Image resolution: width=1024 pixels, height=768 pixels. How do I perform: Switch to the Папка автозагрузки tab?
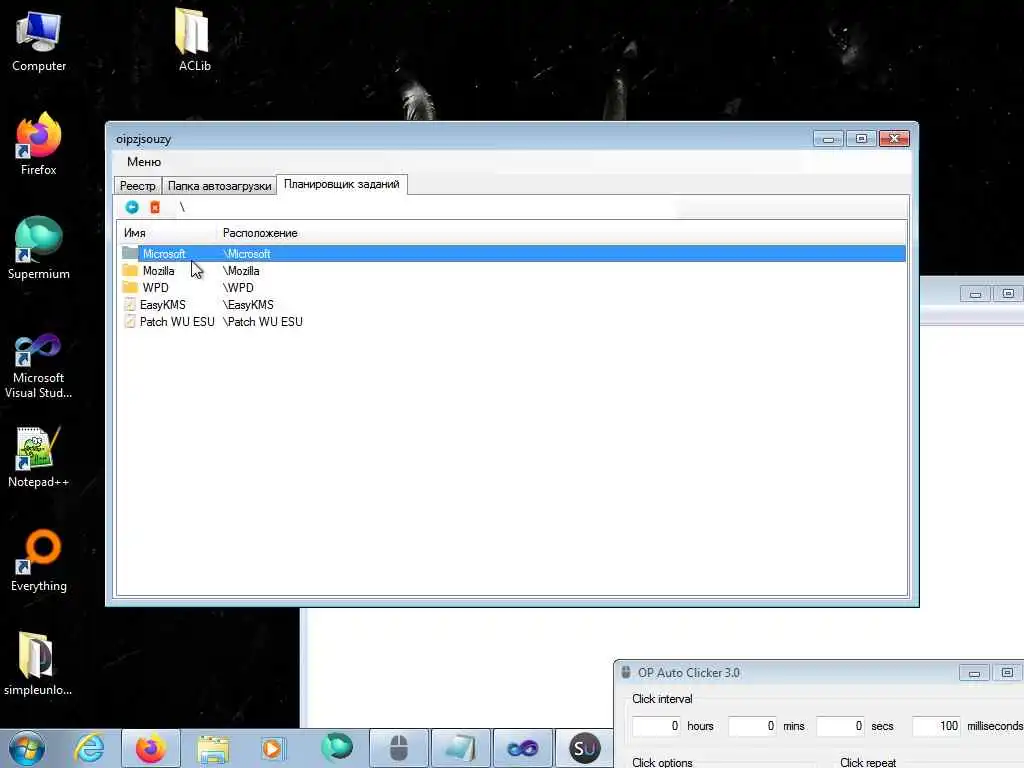pos(219,185)
